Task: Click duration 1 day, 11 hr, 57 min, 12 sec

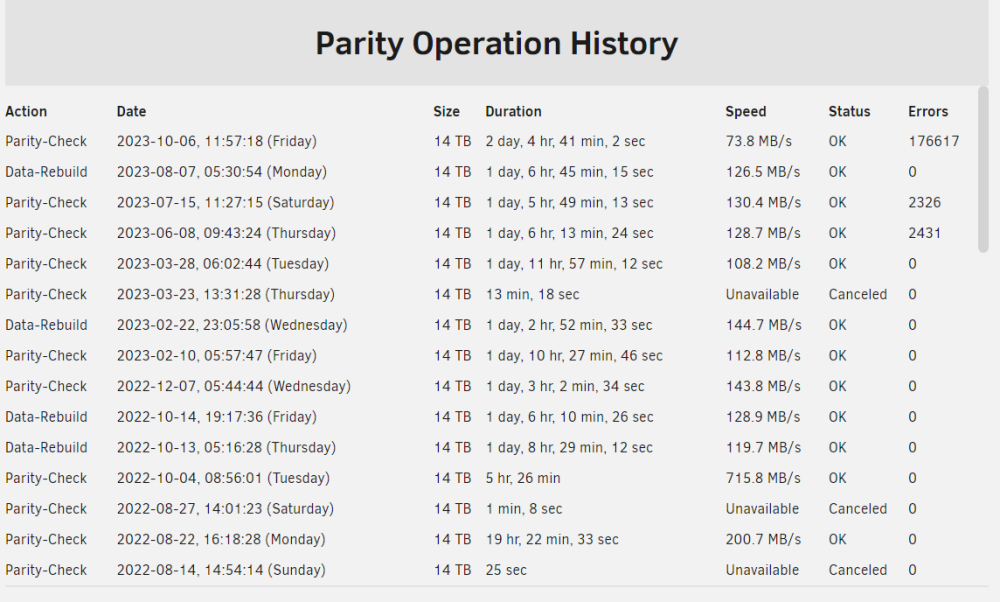Action: coord(574,263)
